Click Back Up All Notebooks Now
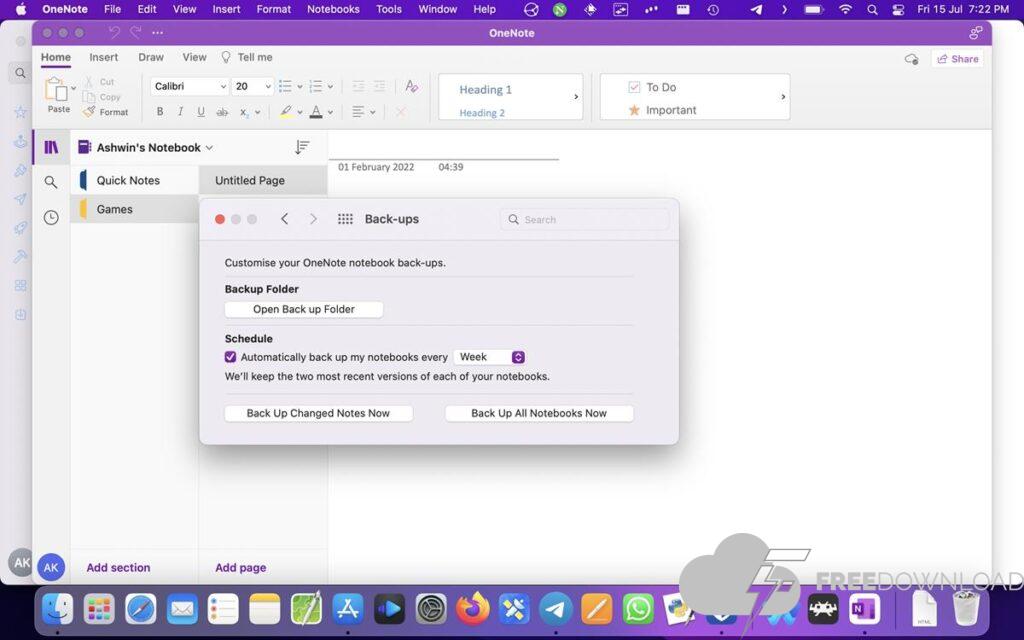The width and height of the screenshot is (1024, 640). (539, 413)
